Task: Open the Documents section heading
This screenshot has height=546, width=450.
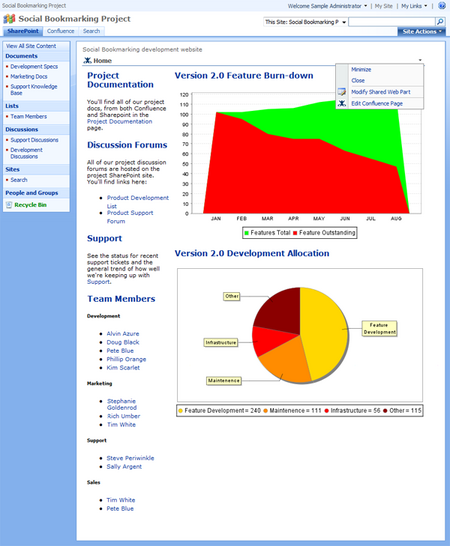Action: pos(21,56)
